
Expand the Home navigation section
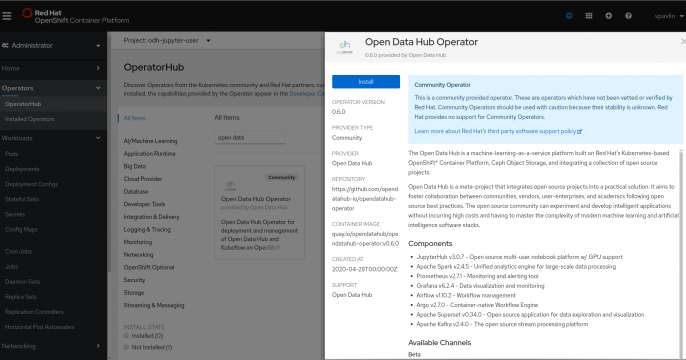[53, 68]
